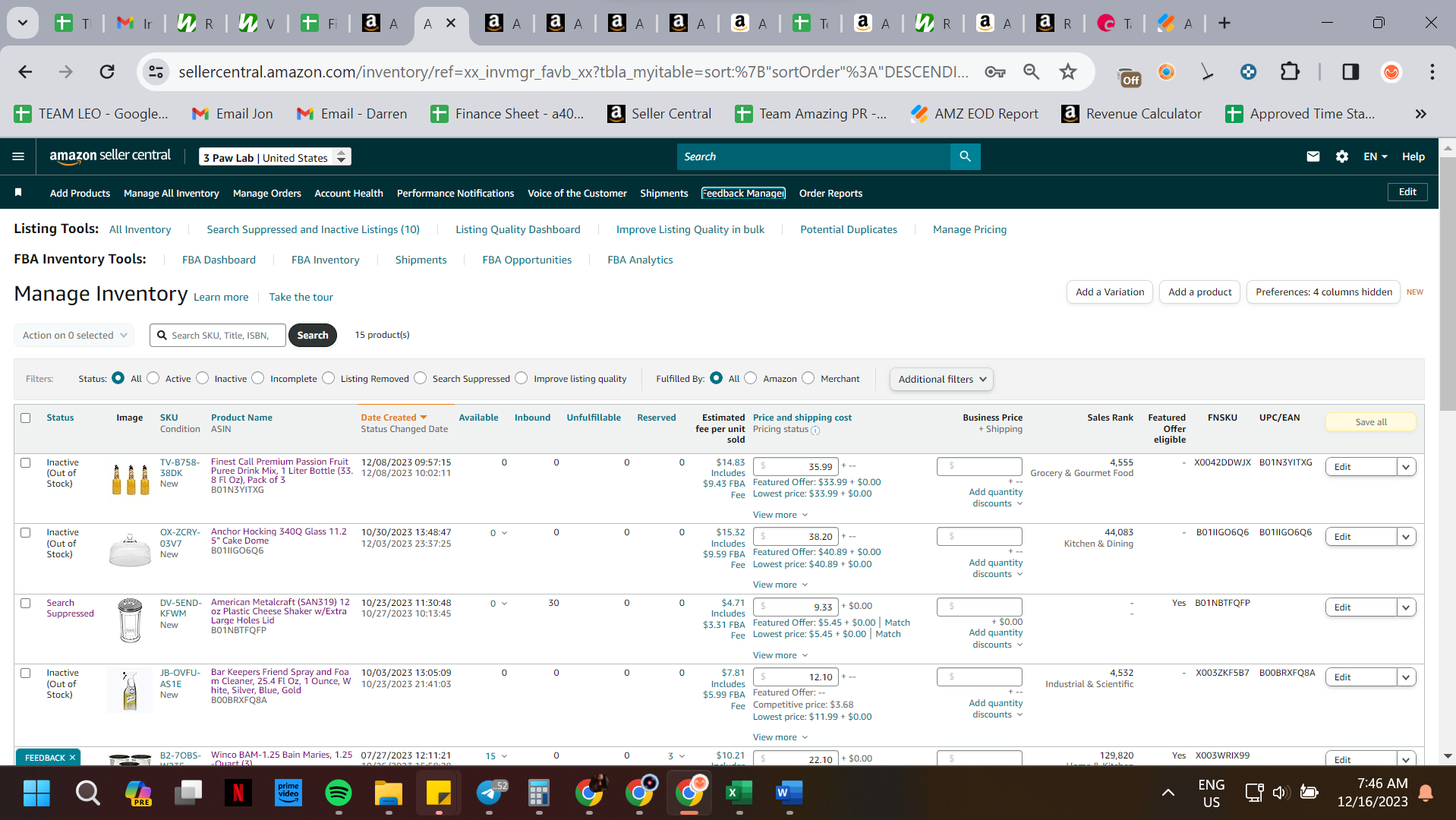Open File Explorer from the taskbar
The height and width of the screenshot is (820, 1456).
coord(388,793)
